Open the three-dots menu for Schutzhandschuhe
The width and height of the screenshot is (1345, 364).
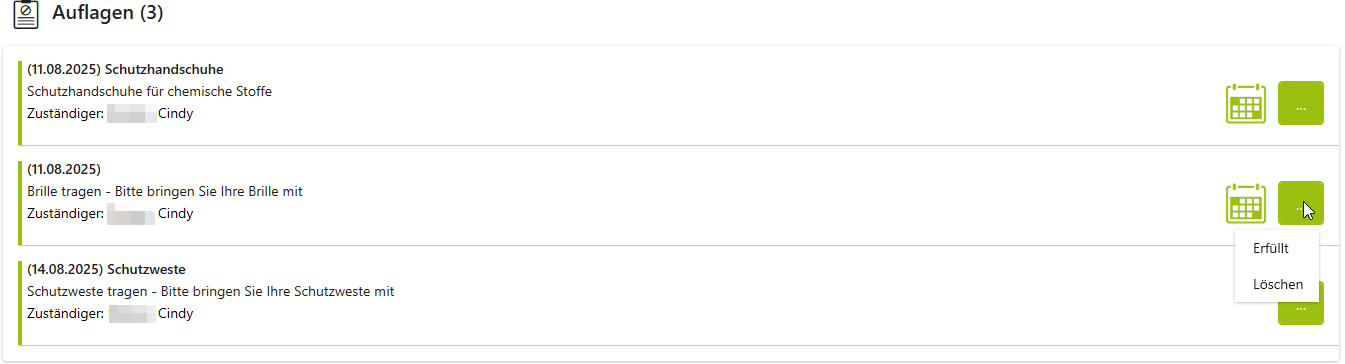pos(1300,103)
